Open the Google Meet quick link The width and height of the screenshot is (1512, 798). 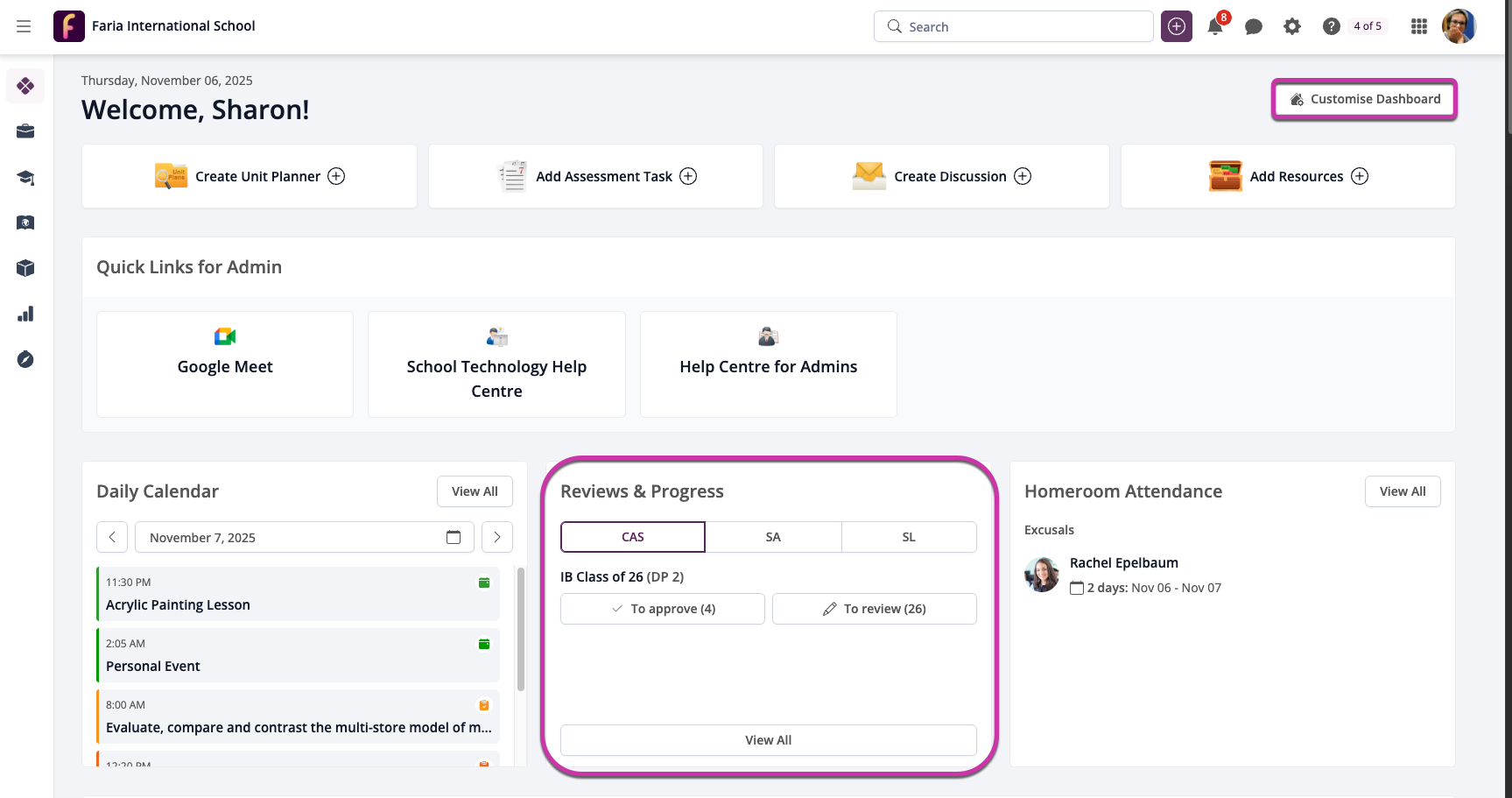click(225, 364)
